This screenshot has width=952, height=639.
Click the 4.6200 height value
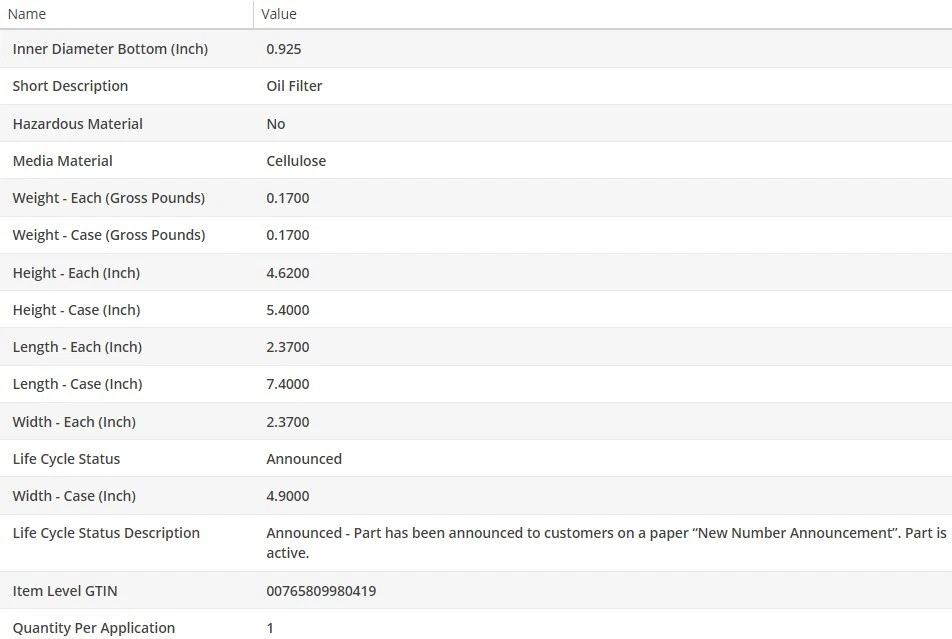pyautogui.click(x=288, y=273)
